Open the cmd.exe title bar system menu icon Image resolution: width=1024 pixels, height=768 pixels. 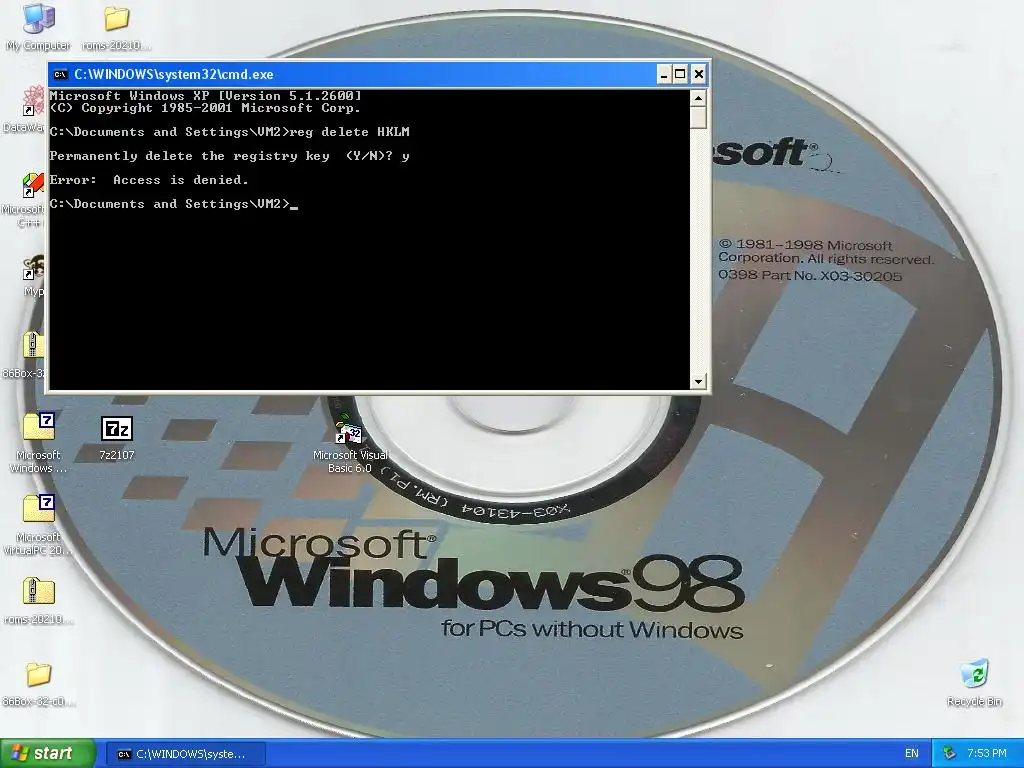60,74
